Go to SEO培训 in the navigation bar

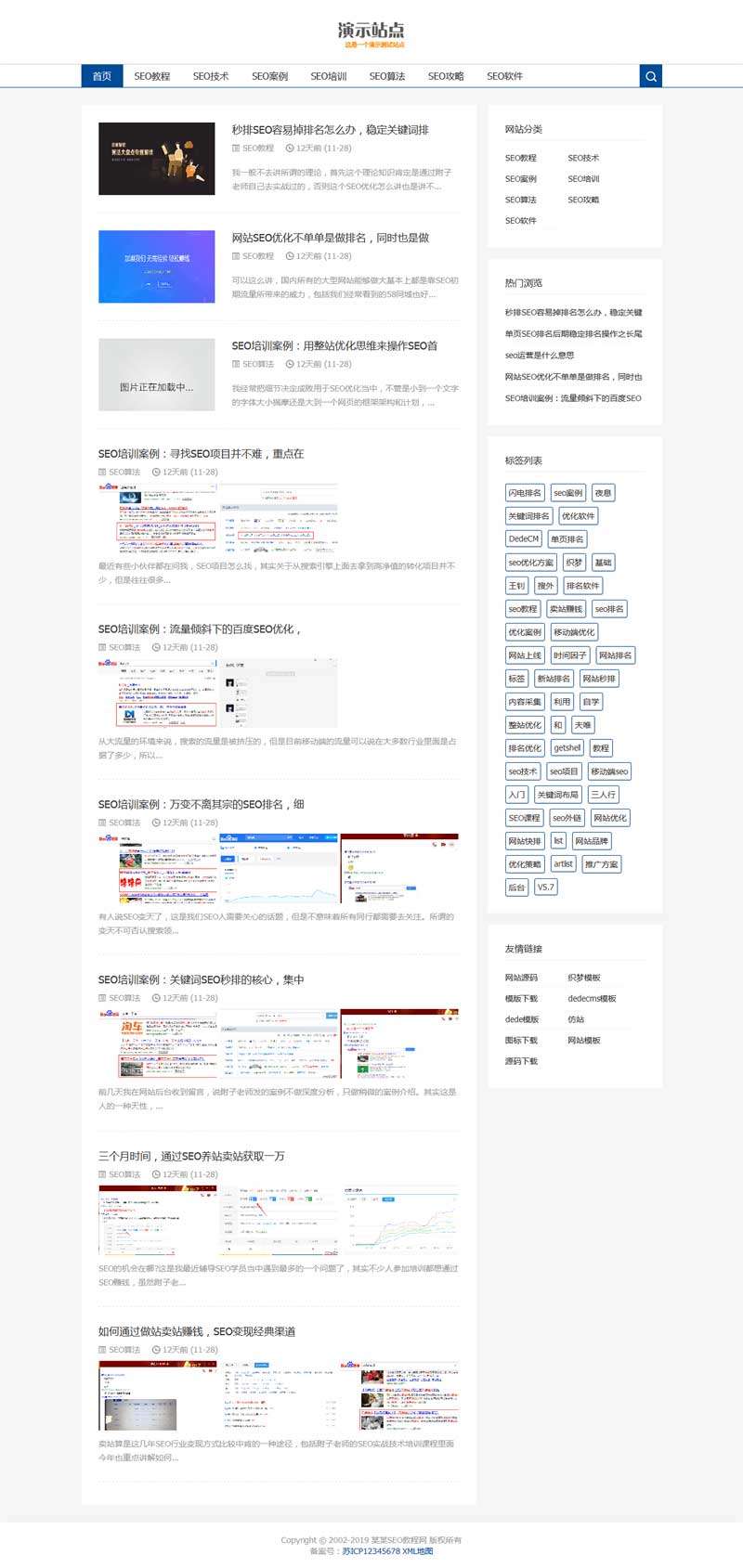click(x=328, y=76)
